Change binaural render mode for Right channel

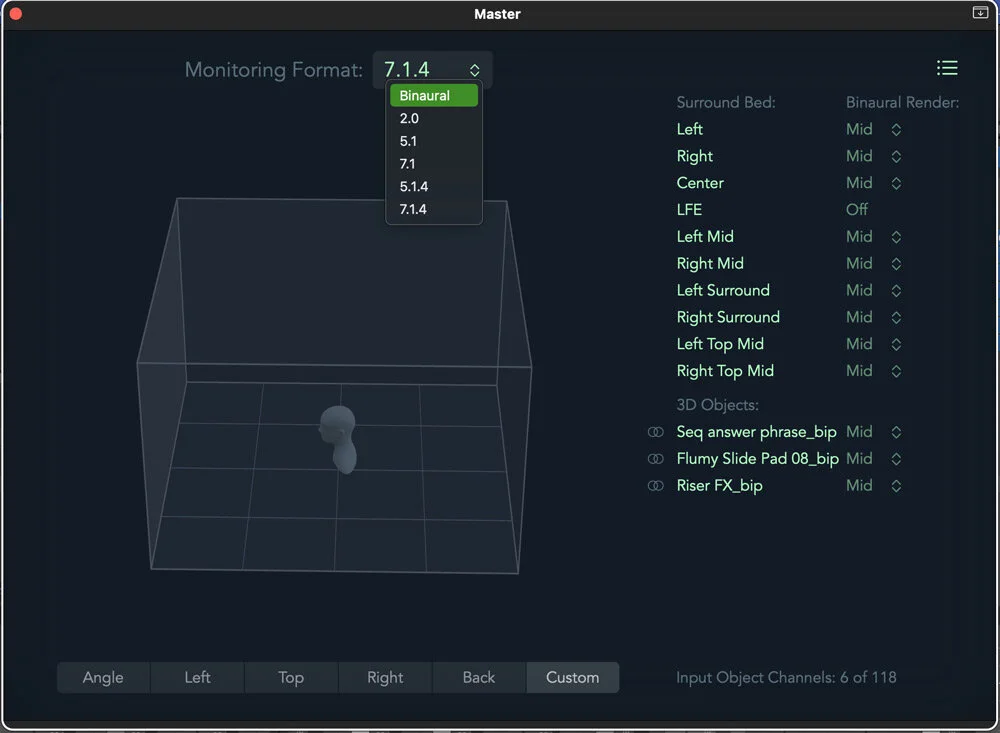pyautogui.click(x=874, y=156)
